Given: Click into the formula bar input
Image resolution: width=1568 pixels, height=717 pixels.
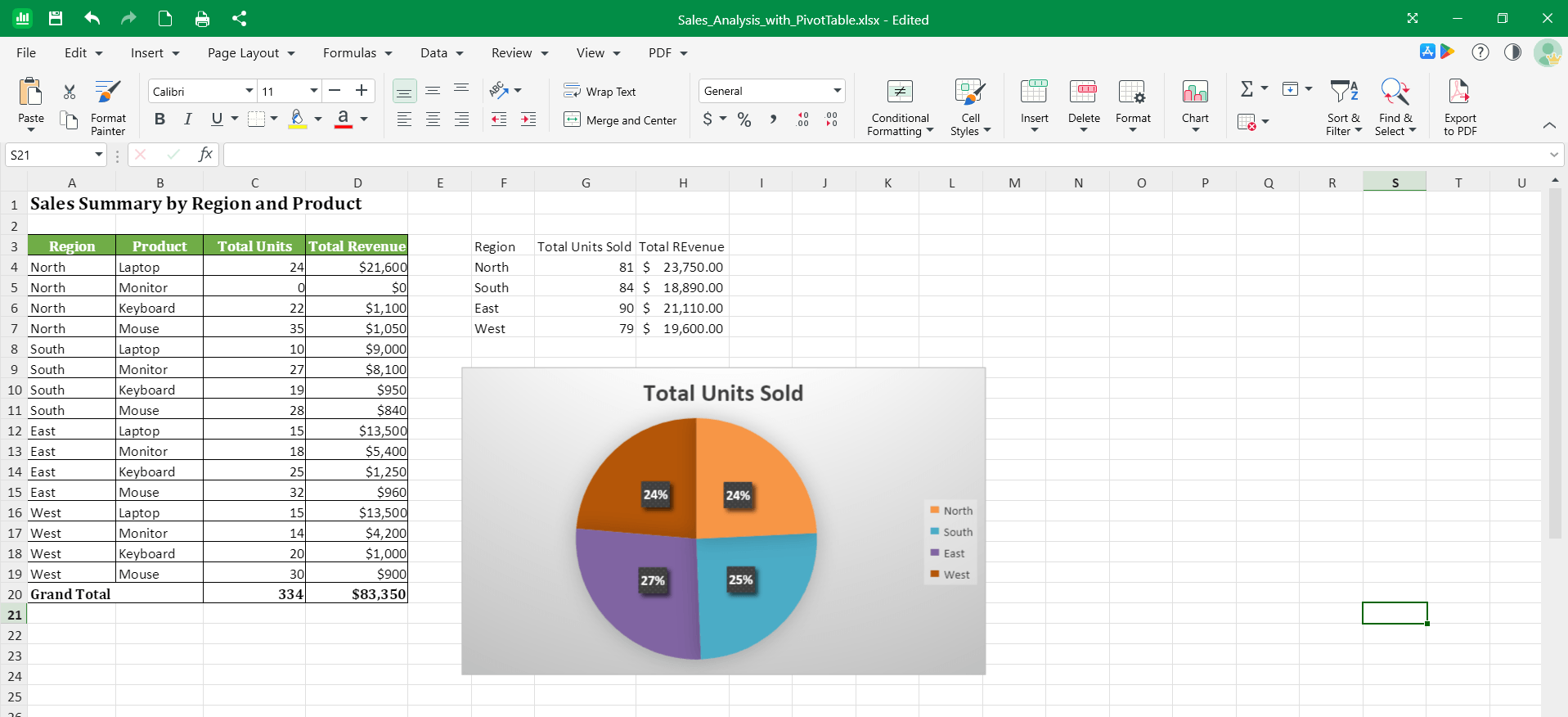Looking at the screenshot, I should coord(883,155).
